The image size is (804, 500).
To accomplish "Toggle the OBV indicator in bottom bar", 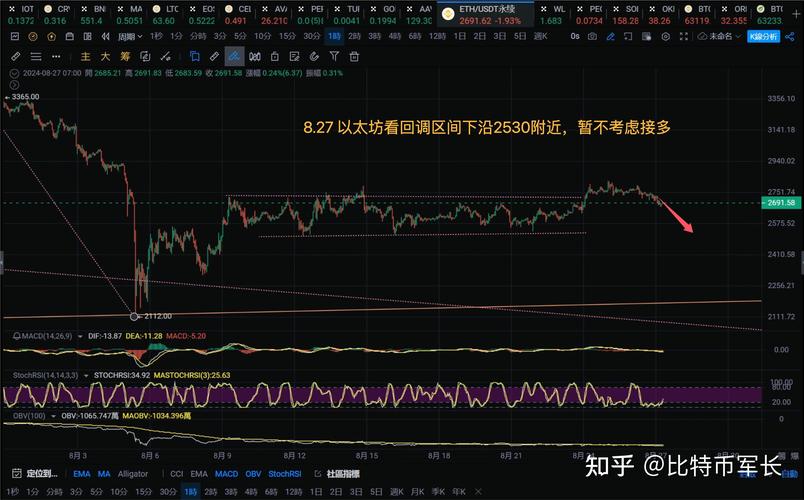I will tap(254, 474).
